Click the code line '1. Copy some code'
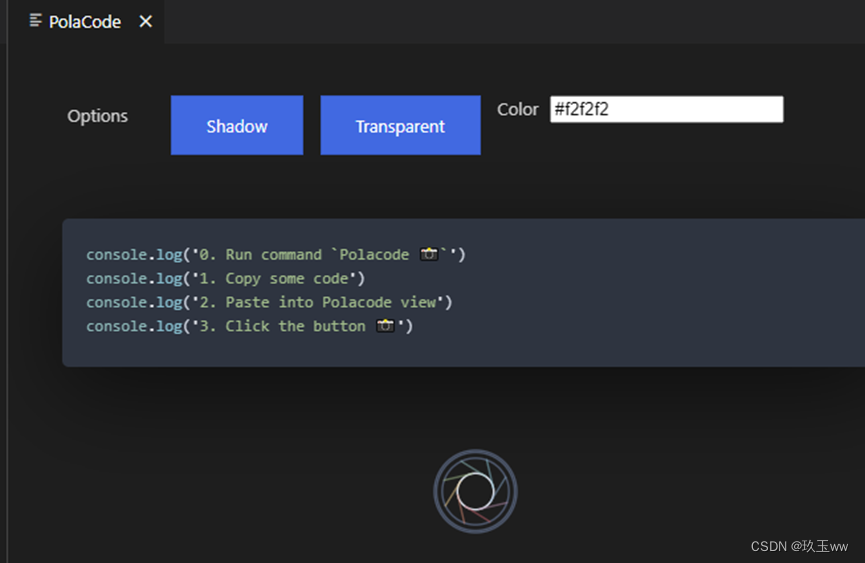 [x=225, y=278]
